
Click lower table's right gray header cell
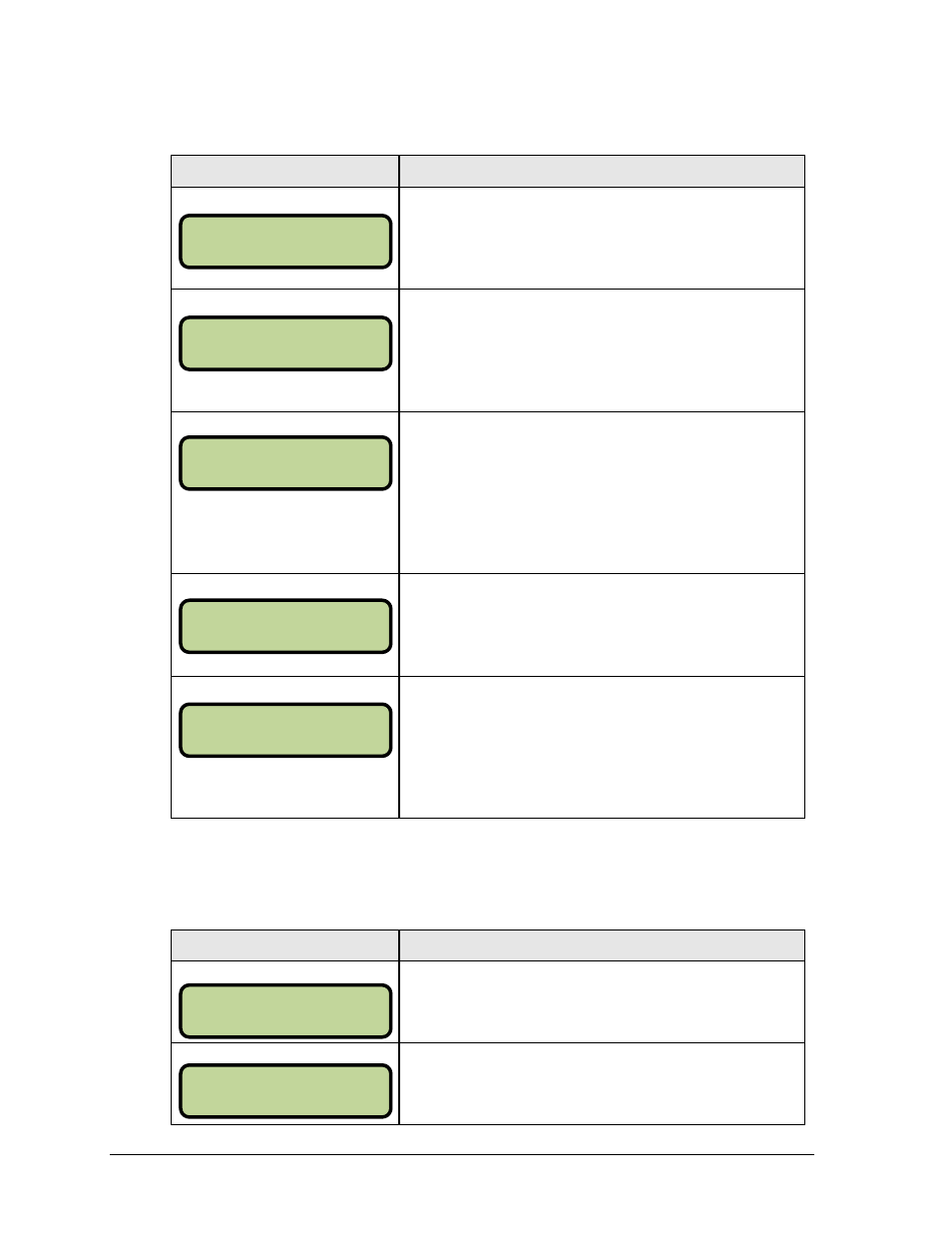[602, 945]
